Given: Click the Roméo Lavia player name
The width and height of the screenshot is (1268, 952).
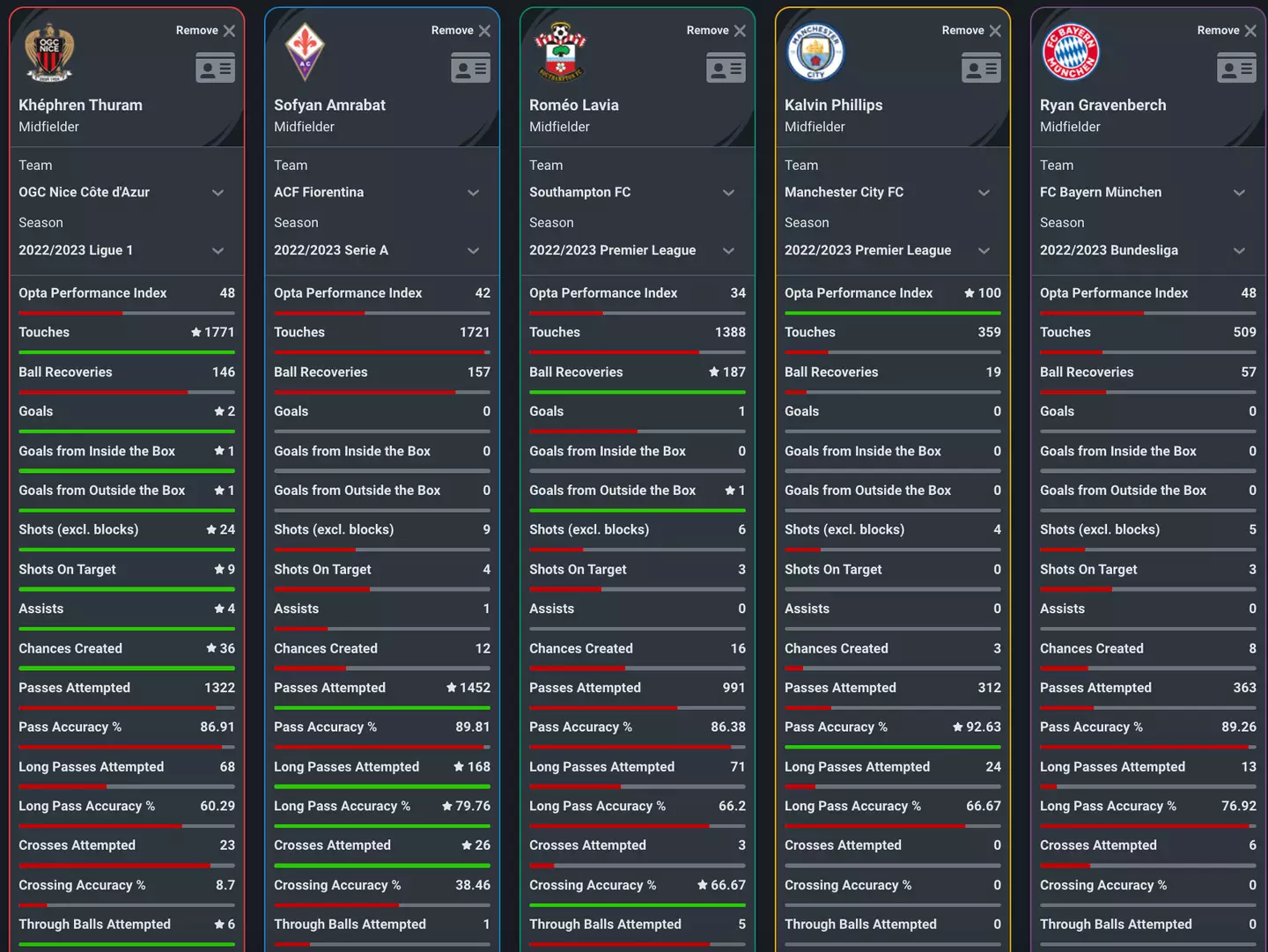Looking at the screenshot, I should (x=574, y=105).
